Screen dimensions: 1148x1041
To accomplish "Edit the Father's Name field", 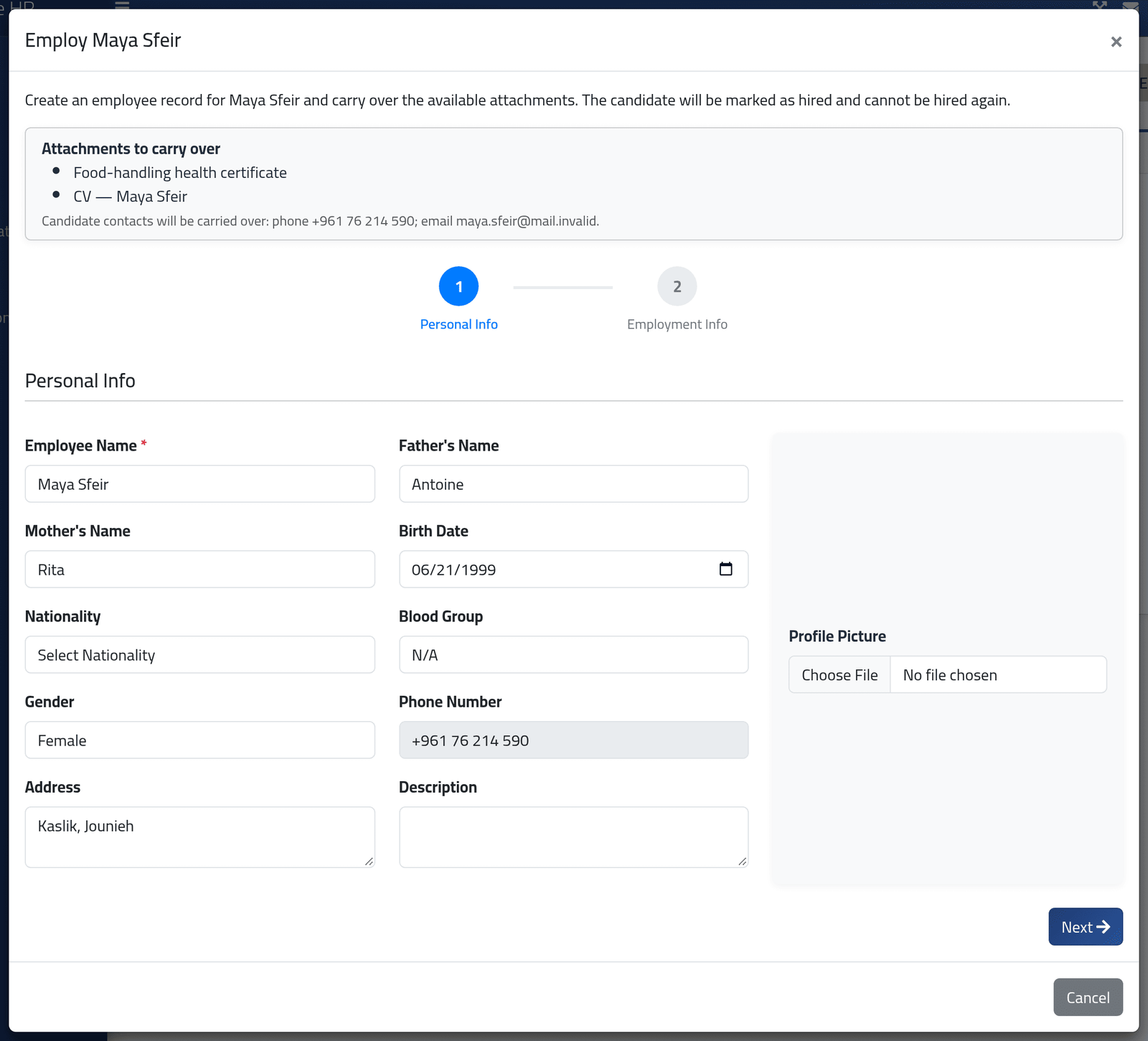I will click(x=573, y=484).
